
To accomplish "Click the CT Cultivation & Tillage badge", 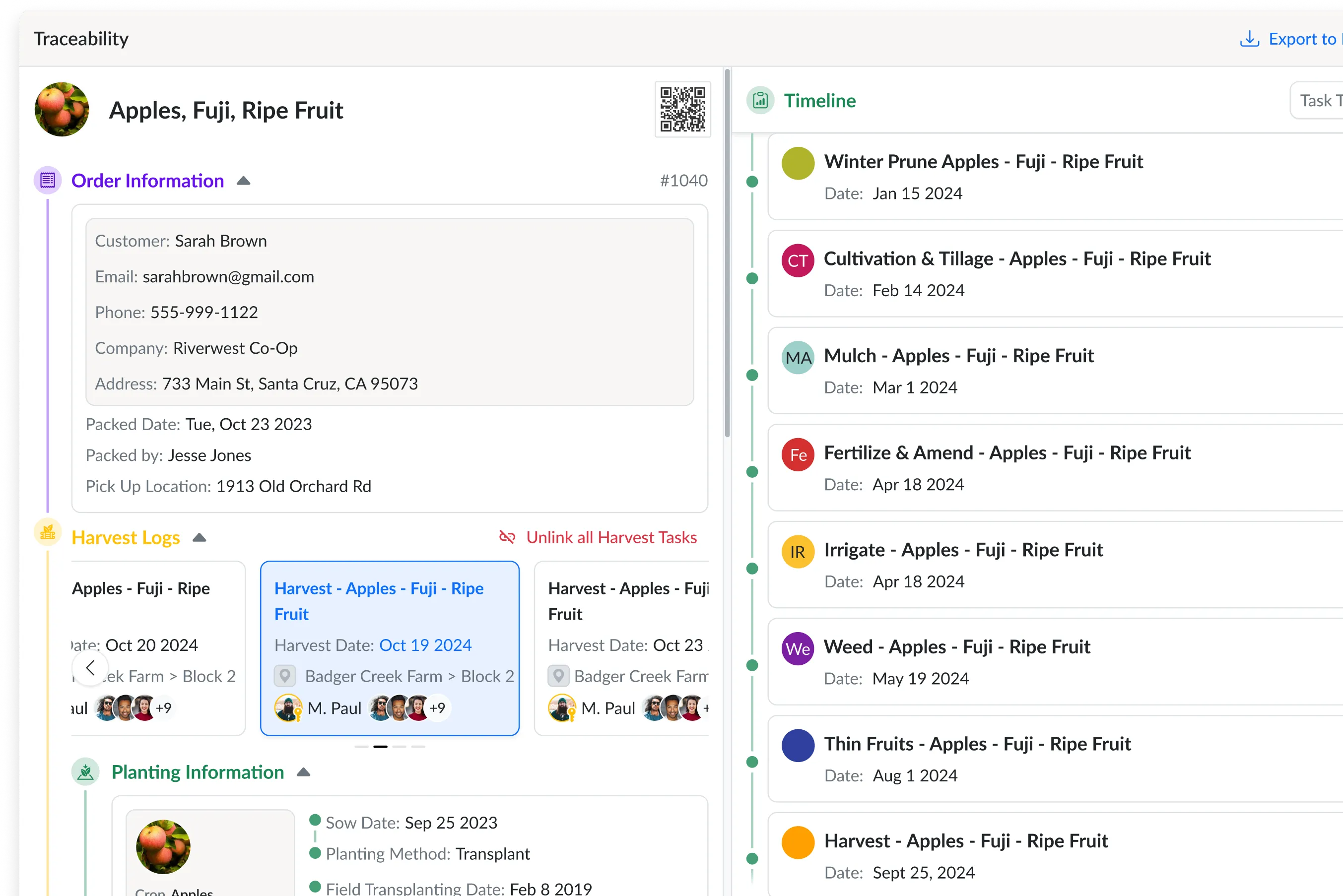I will click(798, 260).
